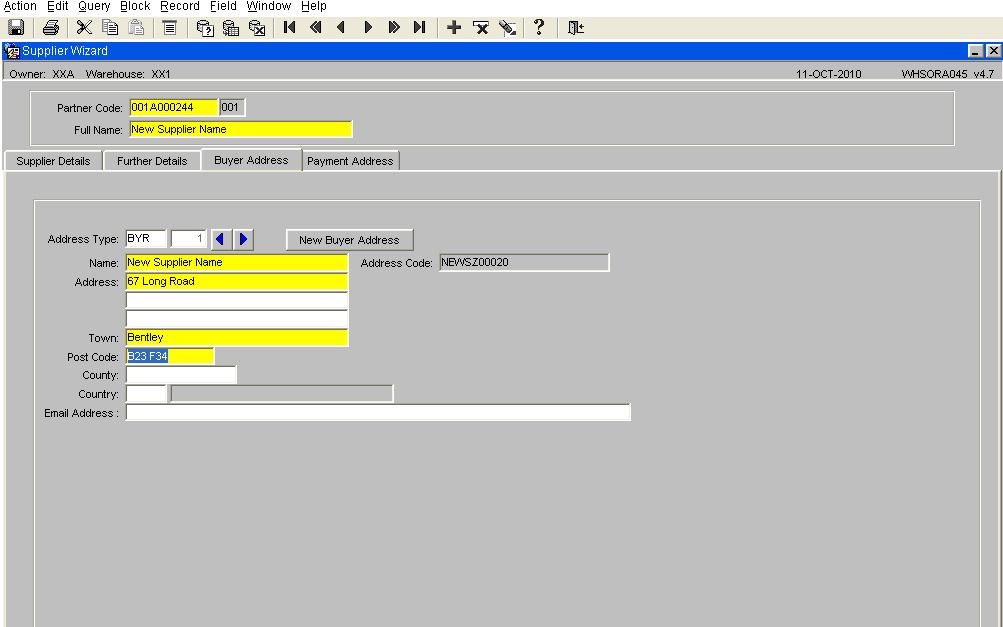Show next buyer address with blue arrow
Viewport: 1003px width, 627px height.
pos(244,239)
